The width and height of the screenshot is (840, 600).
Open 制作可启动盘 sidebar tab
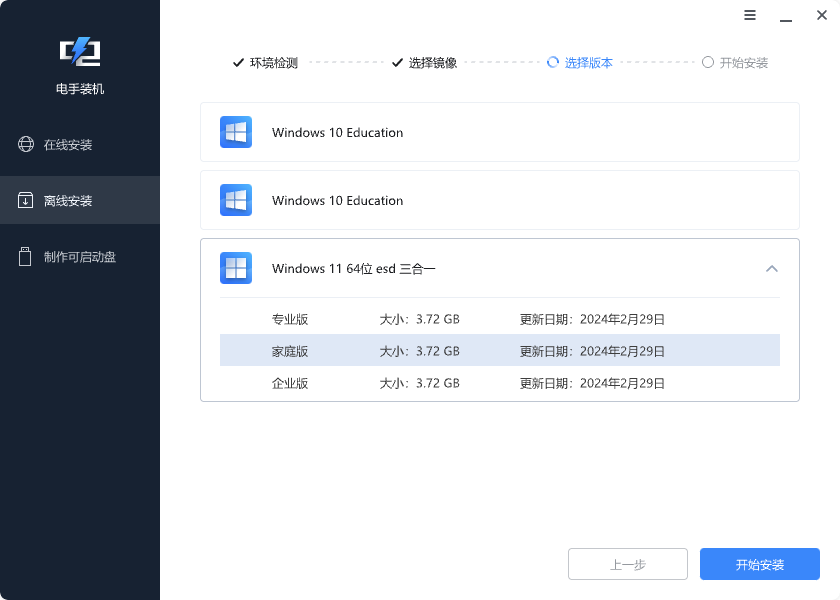(x=79, y=256)
